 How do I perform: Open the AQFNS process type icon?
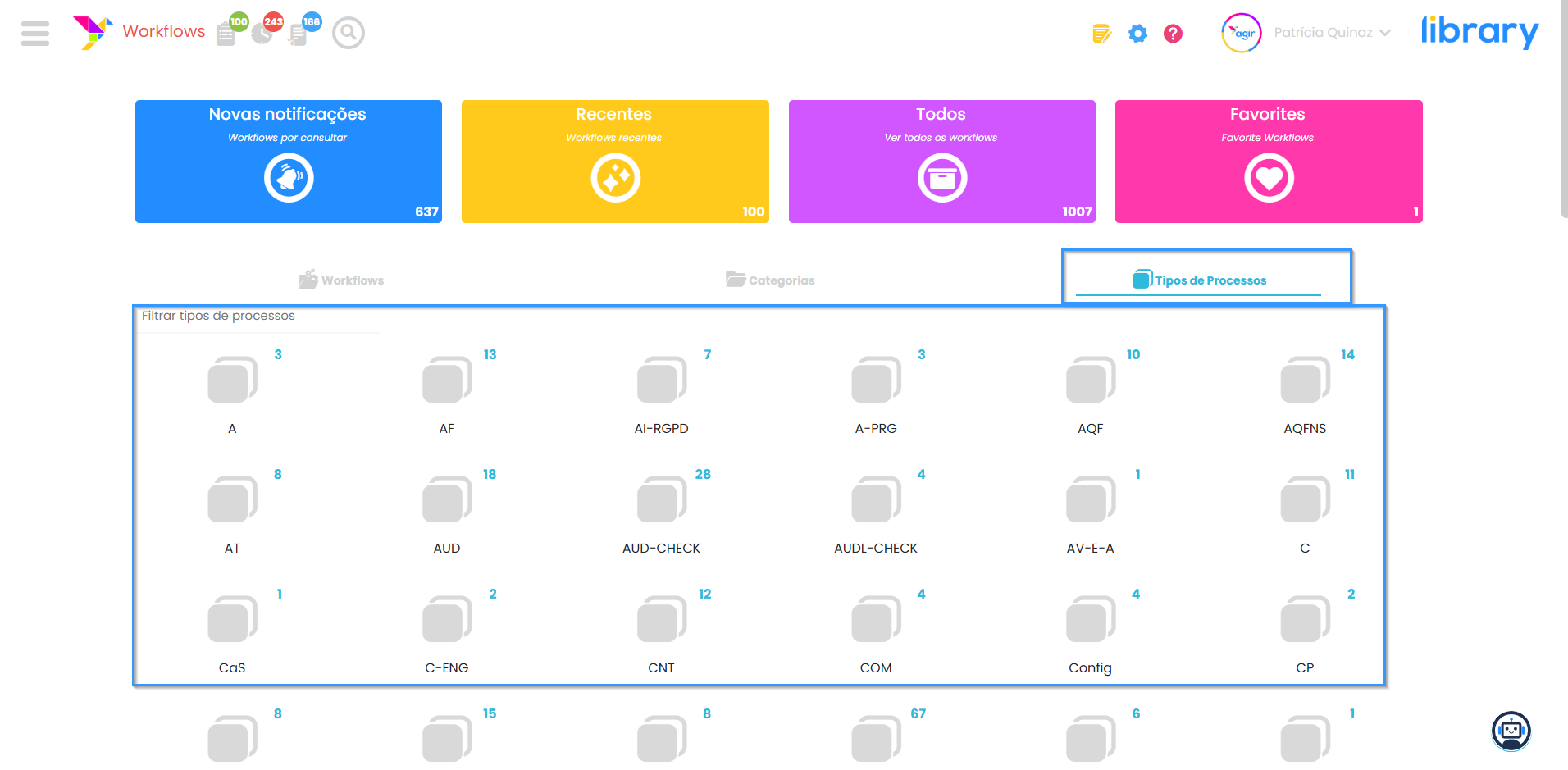pos(1306,380)
